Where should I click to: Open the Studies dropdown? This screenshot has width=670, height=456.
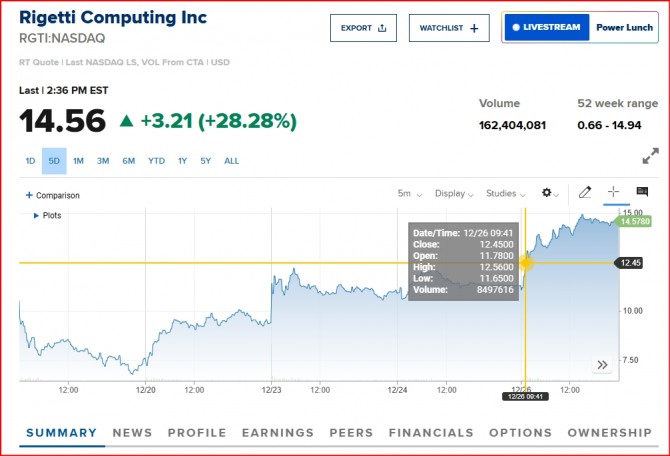pyautogui.click(x=505, y=194)
